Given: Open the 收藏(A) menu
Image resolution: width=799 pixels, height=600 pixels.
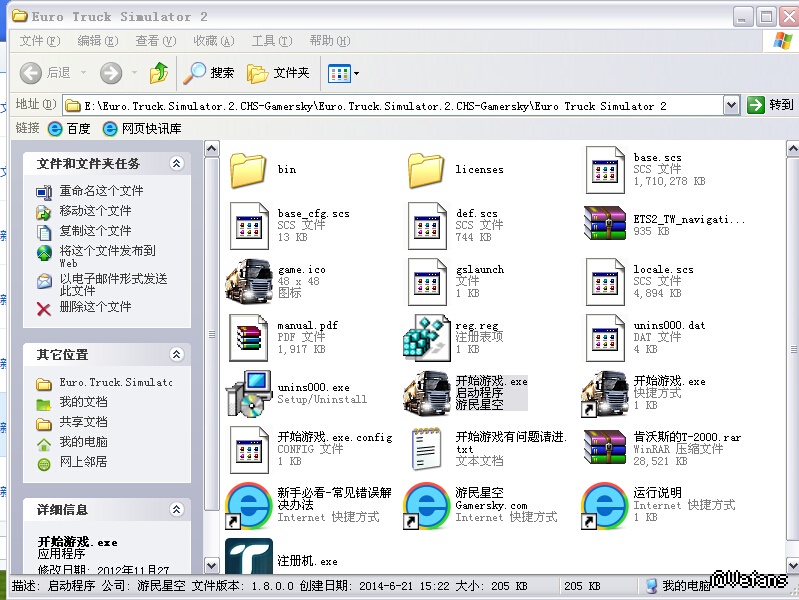Looking at the screenshot, I should tap(214, 41).
